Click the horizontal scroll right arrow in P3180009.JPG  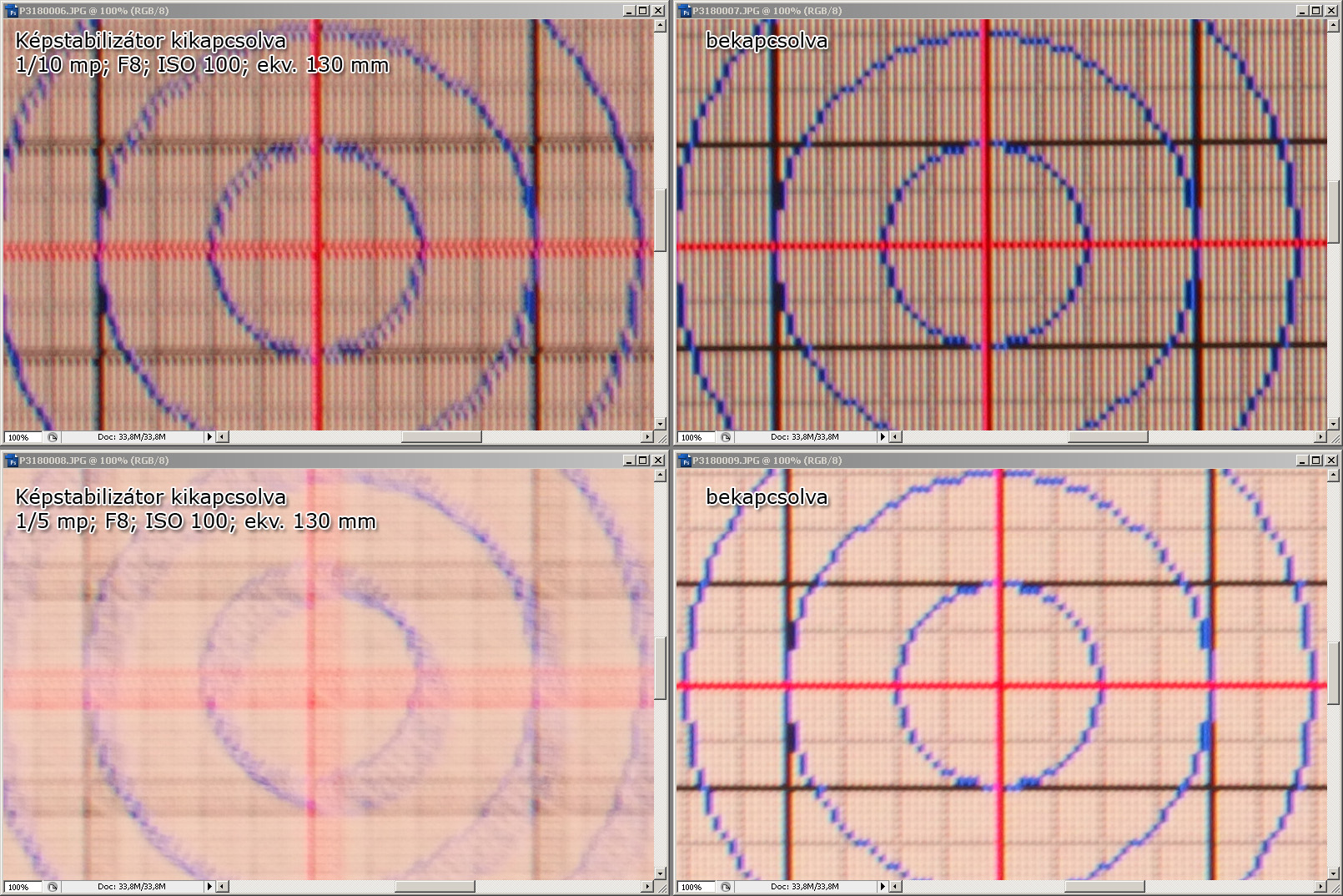[1320, 887]
